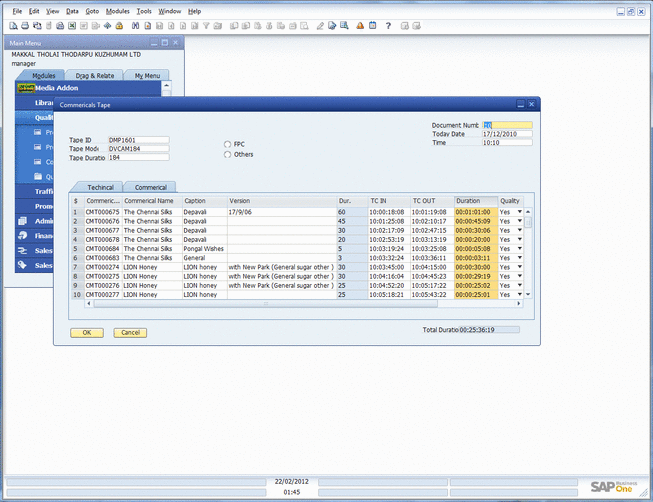
Task: Click the Duration column header
Action: 476,201
